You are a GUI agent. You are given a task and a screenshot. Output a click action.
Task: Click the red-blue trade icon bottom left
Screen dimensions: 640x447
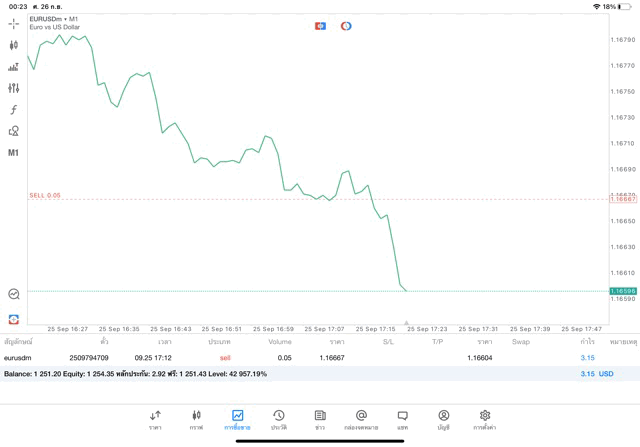[14, 319]
